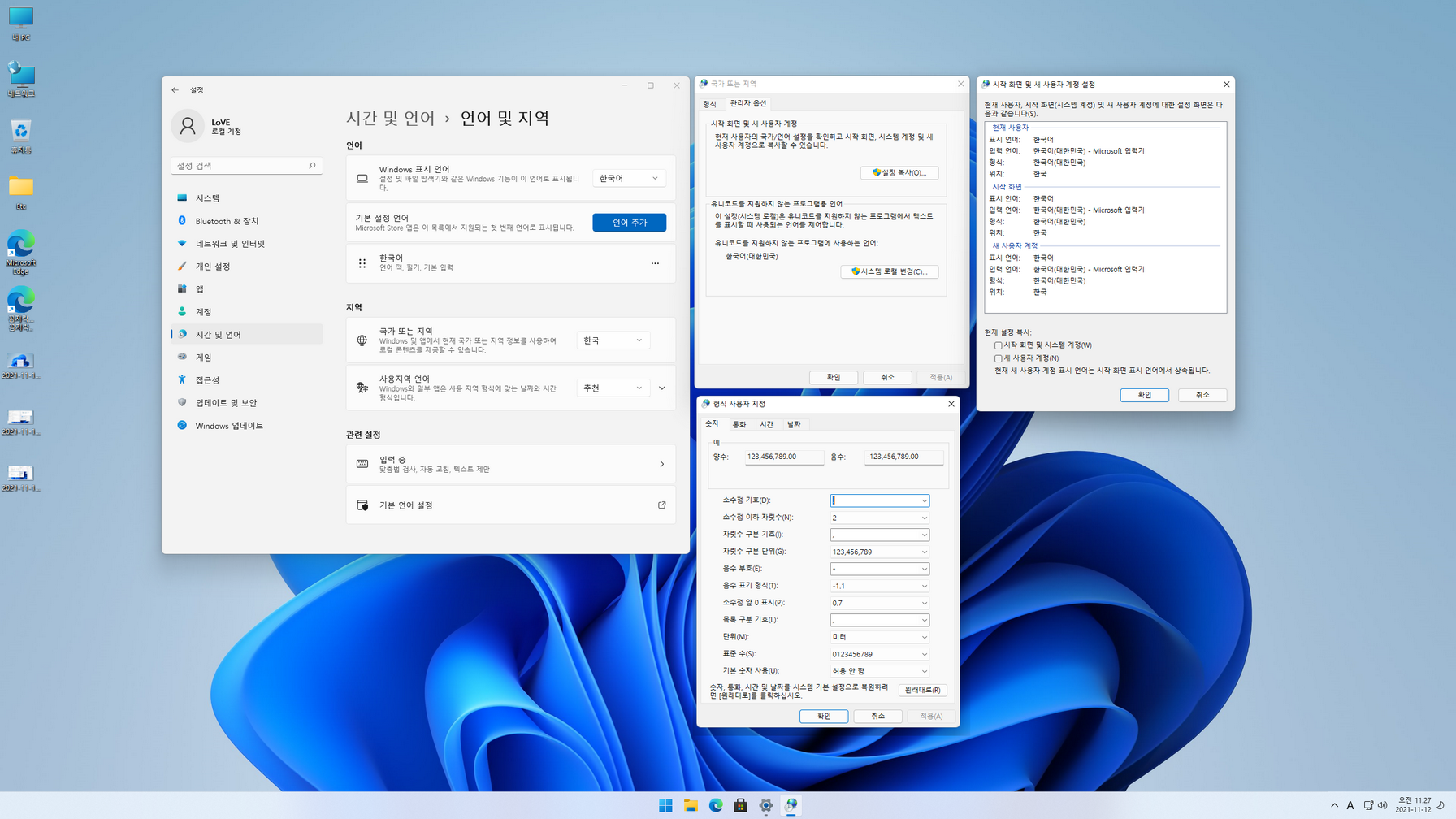Open 단위(M) 미터 dropdown
Screen dimensions: 1456x819
coord(879,637)
